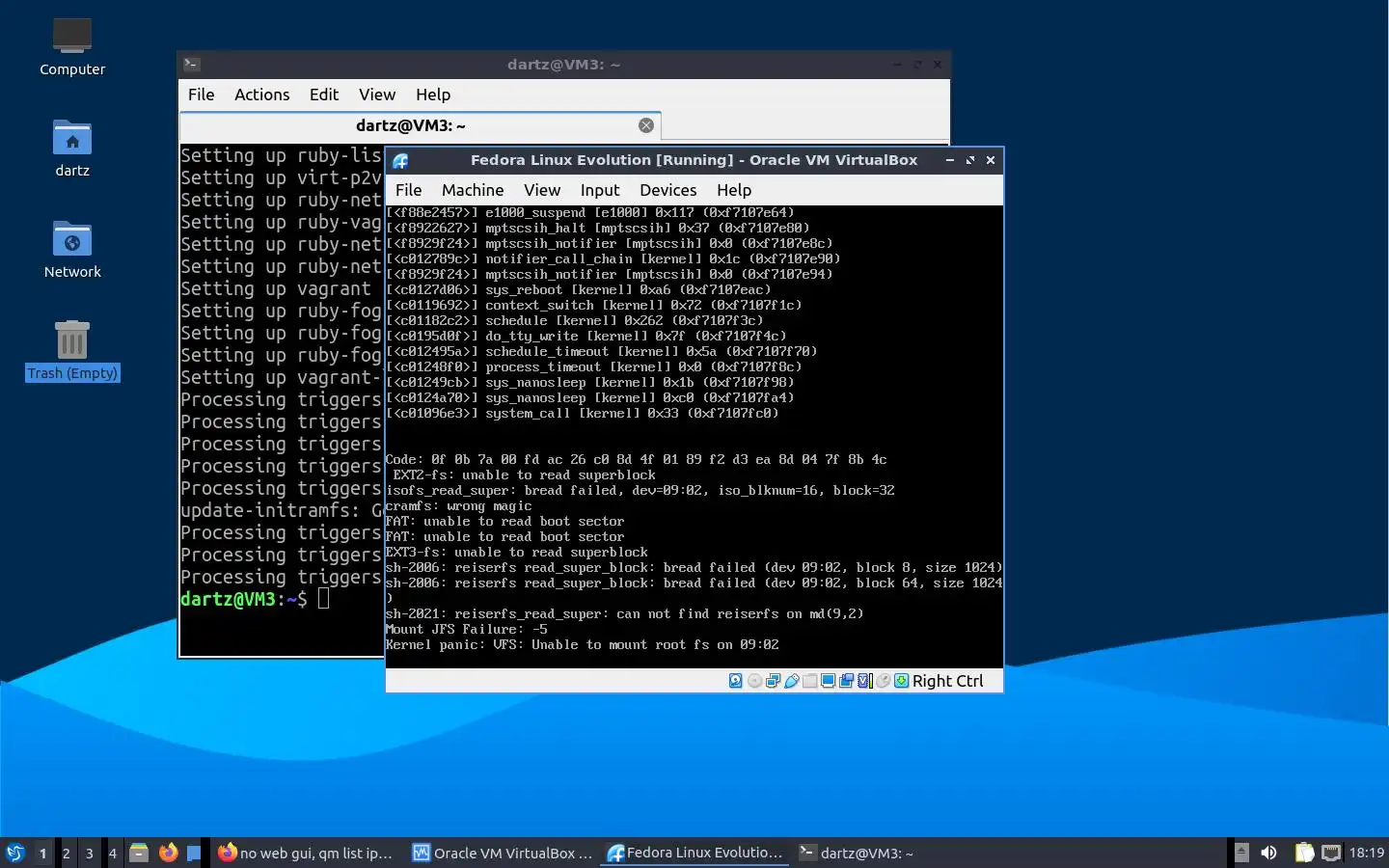Switch to workspace 4
Screen dimensions: 1389x868
(x=112, y=853)
